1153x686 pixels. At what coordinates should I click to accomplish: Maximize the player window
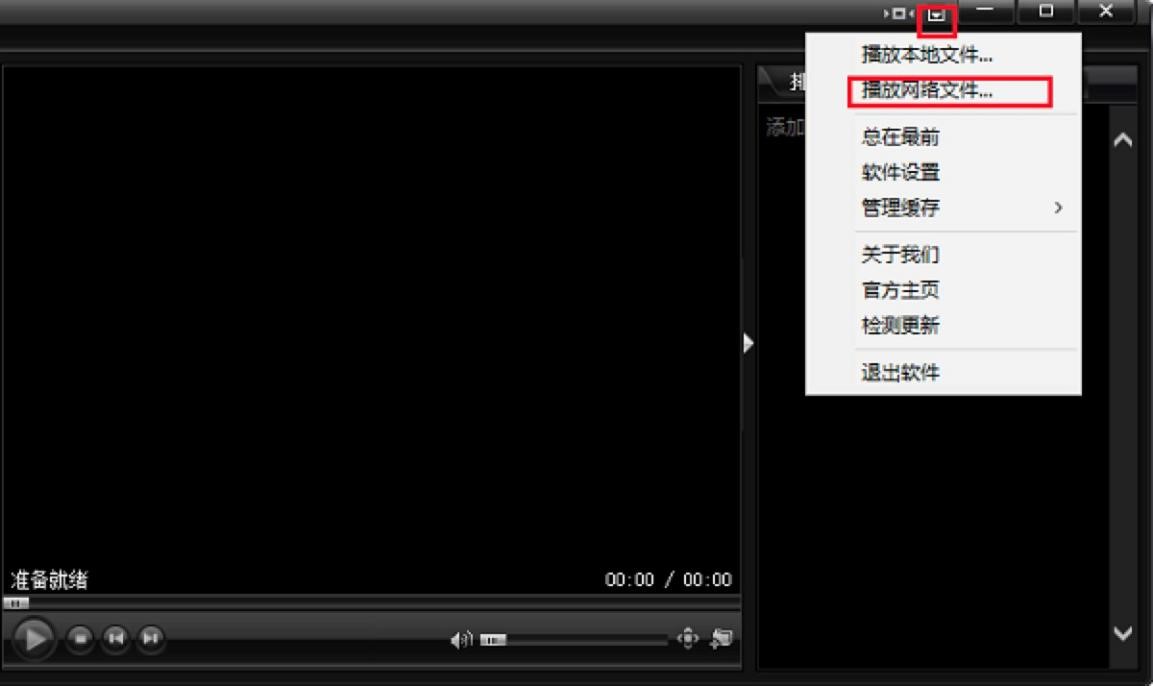(x=1046, y=12)
